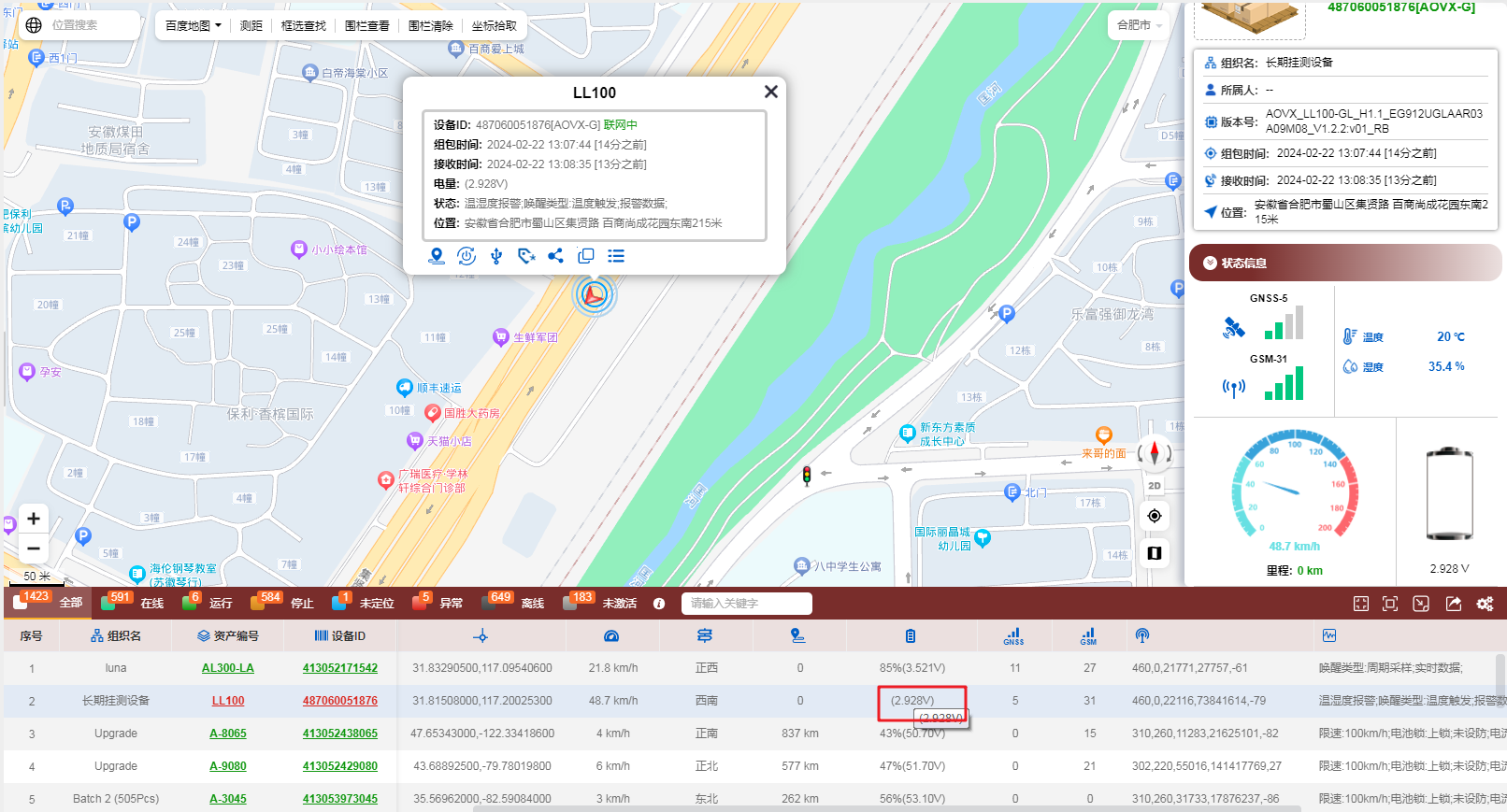This screenshot has width=1507, height=812.
Task: Open the 百度地图 map type dropdown
Action: [x=193, y=26]
